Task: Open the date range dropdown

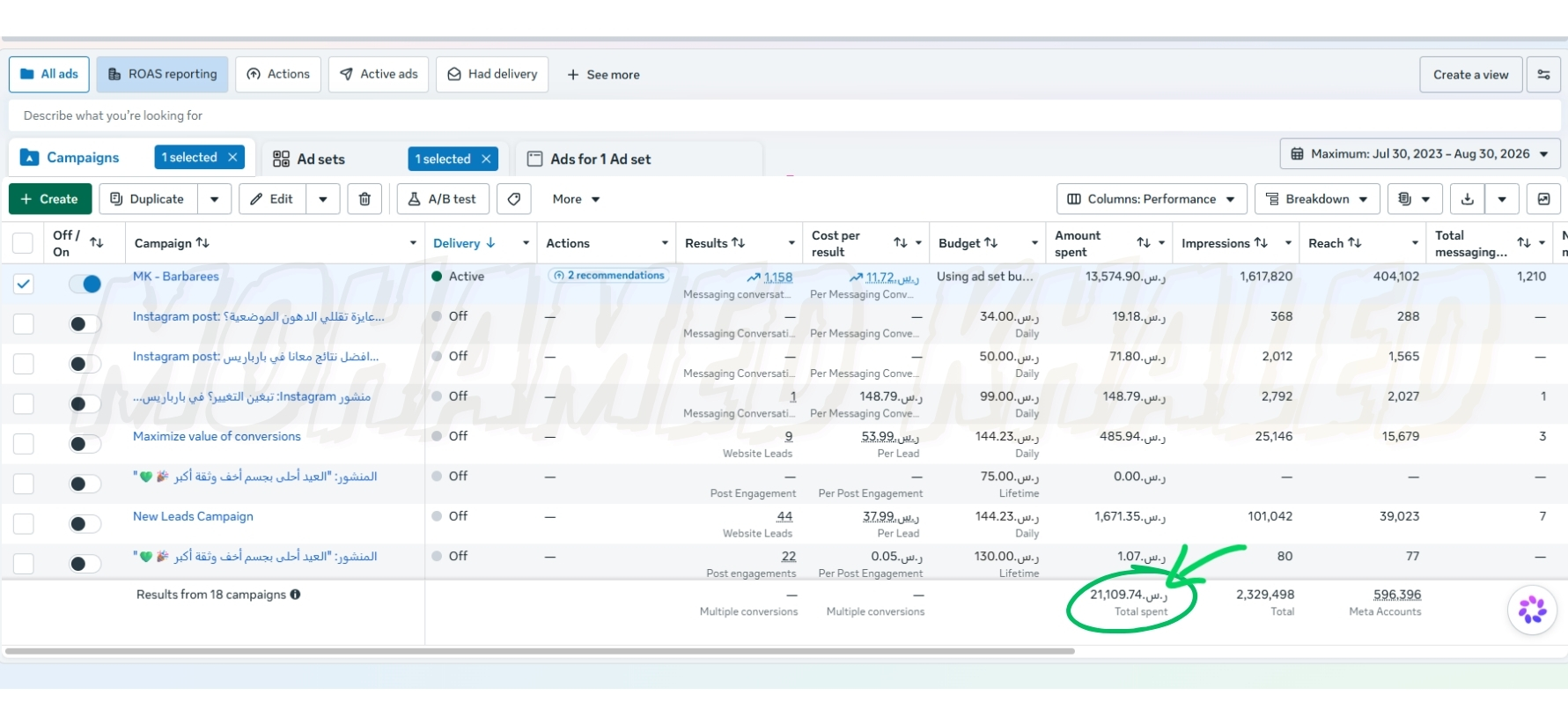Action: (x=1420, y=153)
